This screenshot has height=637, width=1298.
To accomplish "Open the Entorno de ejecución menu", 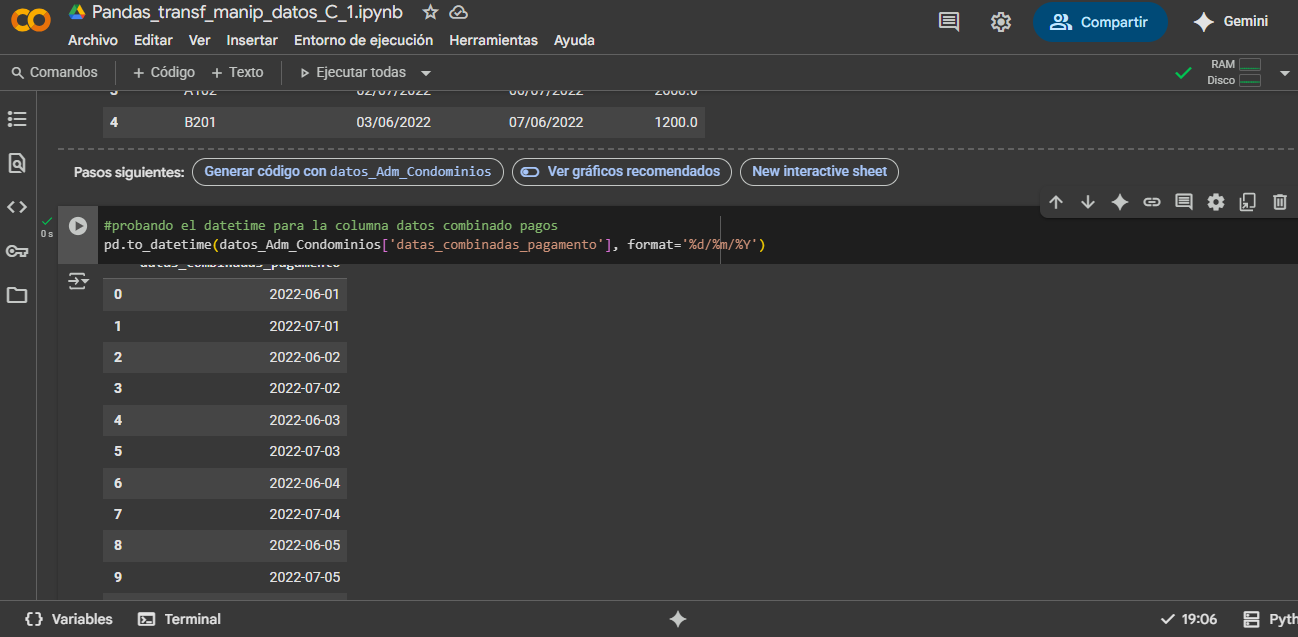I will coord(364,40).
